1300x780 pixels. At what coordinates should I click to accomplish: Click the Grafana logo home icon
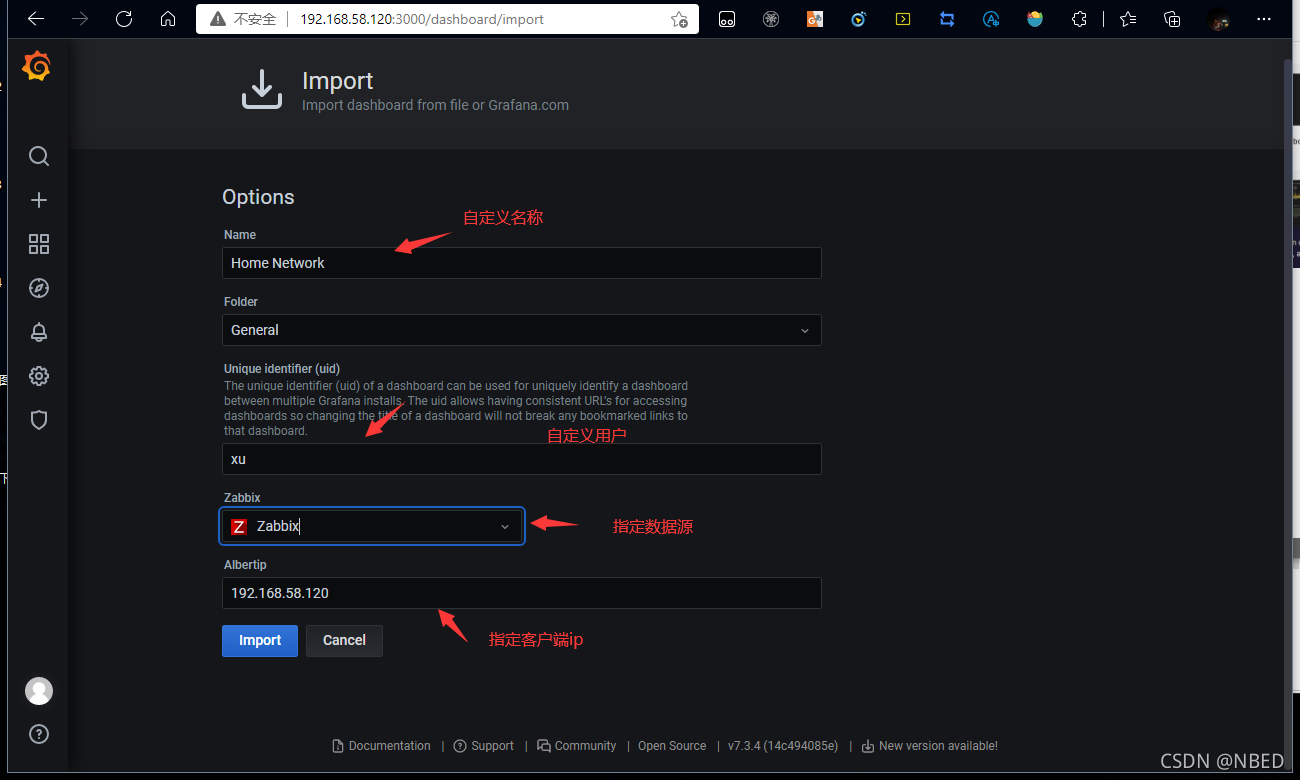click(37, 67)
